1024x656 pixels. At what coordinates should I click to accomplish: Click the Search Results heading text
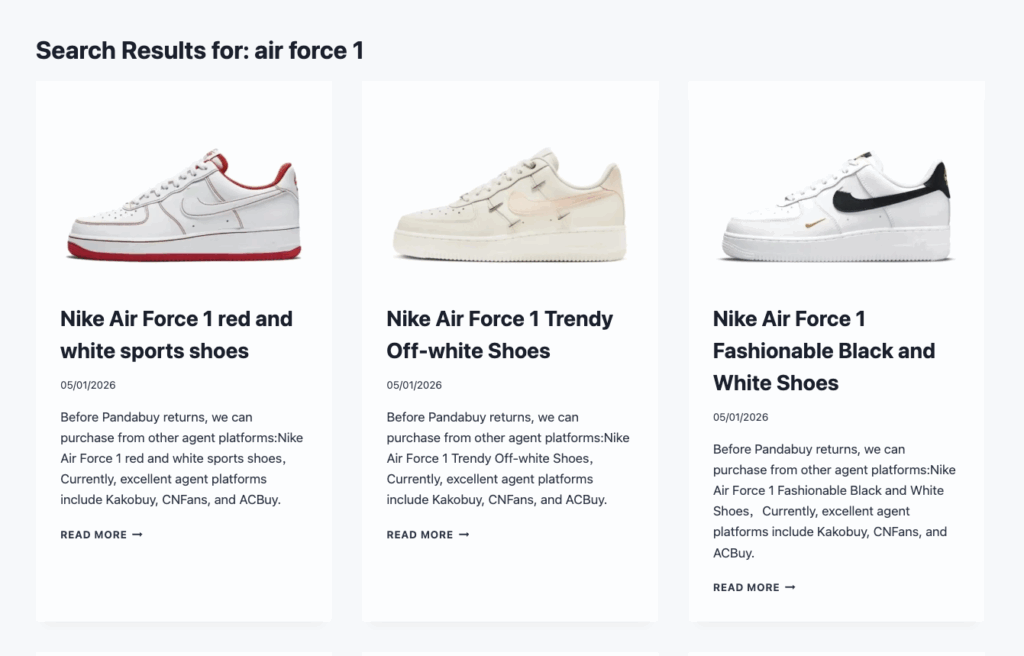pyautogui.click(x=200, y=49)
